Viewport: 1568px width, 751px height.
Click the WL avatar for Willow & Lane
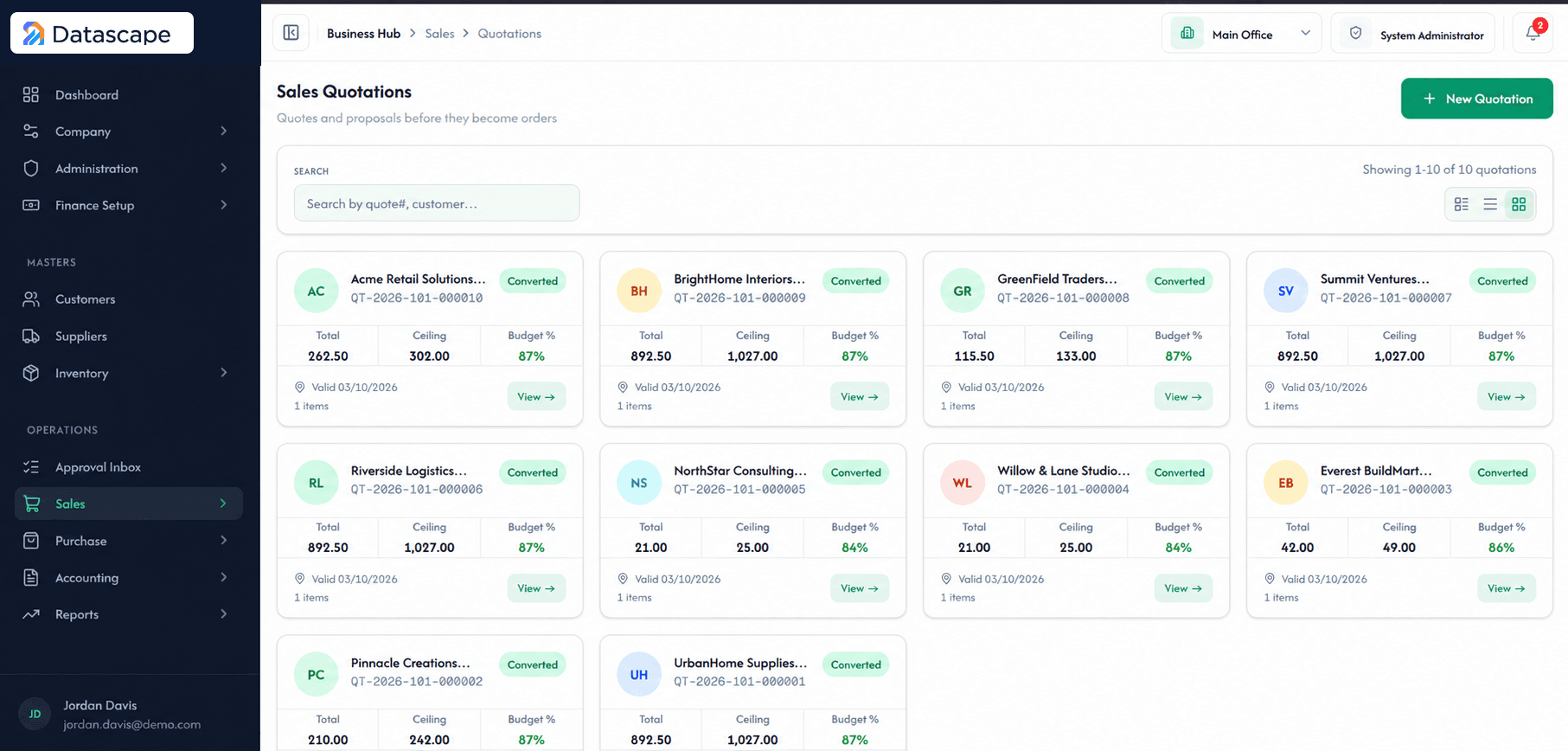click(963, 483)
